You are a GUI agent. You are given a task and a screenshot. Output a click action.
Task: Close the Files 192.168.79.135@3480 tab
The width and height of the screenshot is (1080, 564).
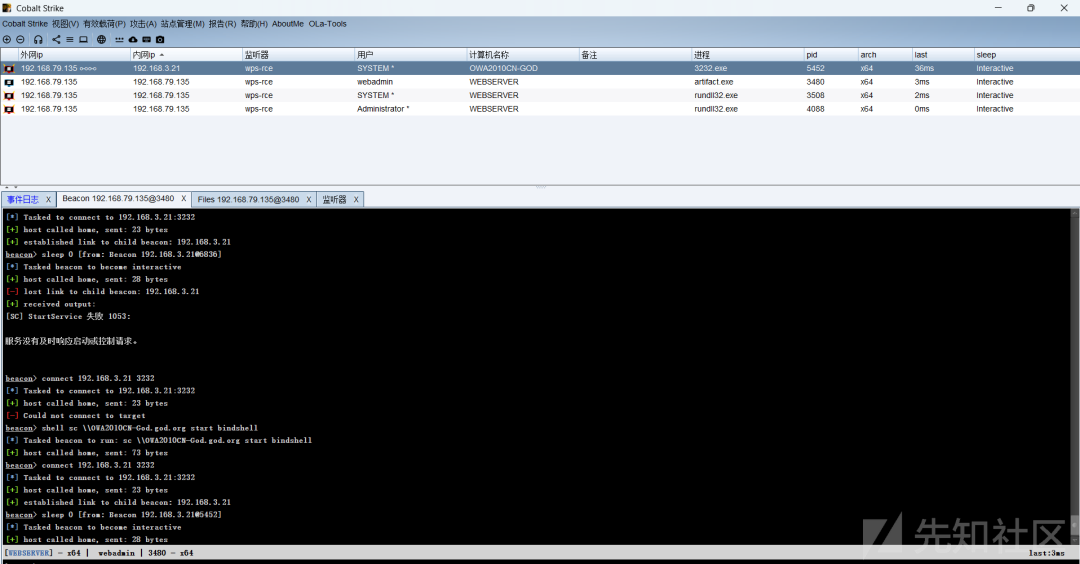pos(309,199)
